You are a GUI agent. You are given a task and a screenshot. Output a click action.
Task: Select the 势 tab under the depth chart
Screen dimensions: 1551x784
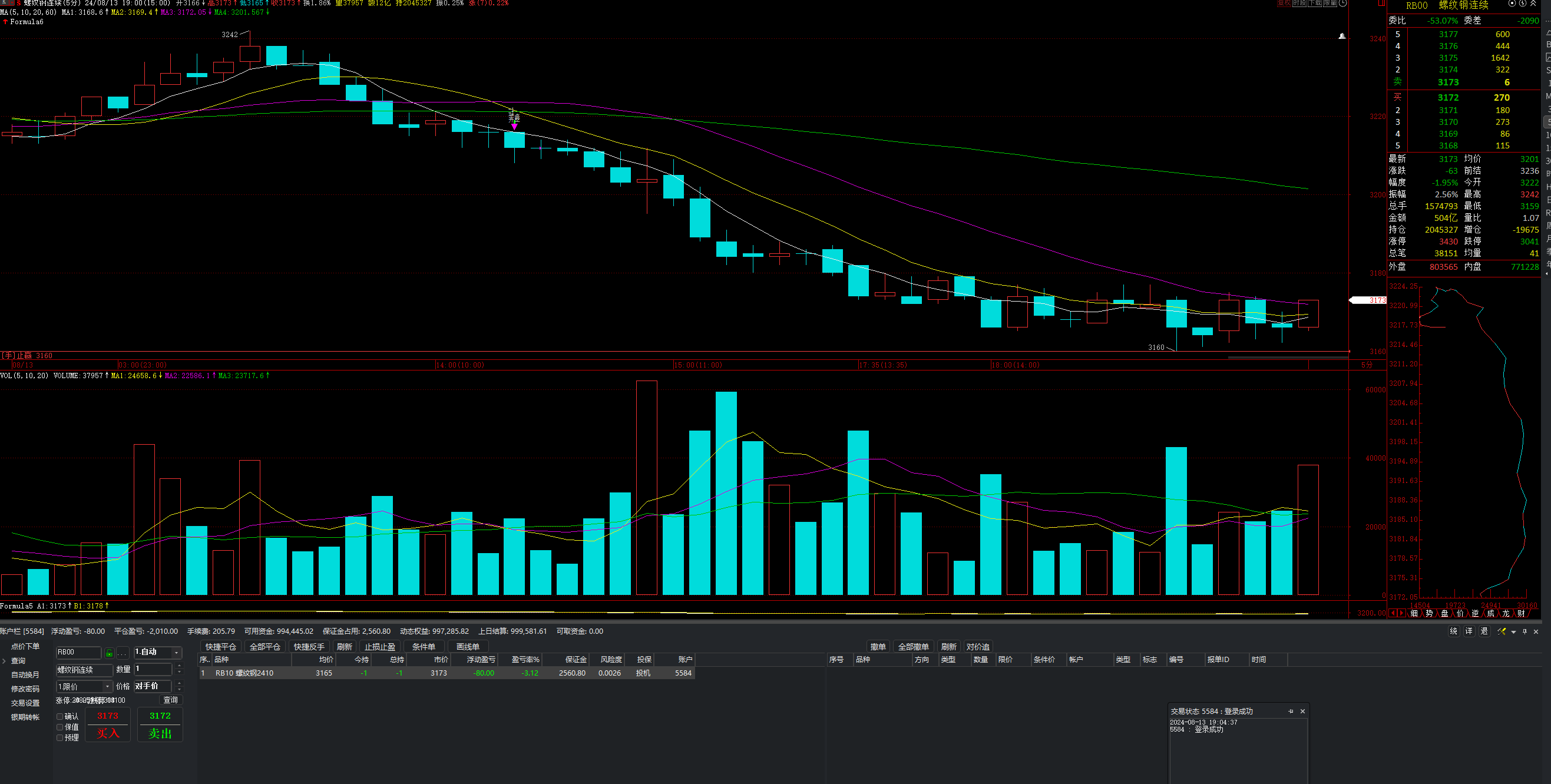[x=1430, y=613]
